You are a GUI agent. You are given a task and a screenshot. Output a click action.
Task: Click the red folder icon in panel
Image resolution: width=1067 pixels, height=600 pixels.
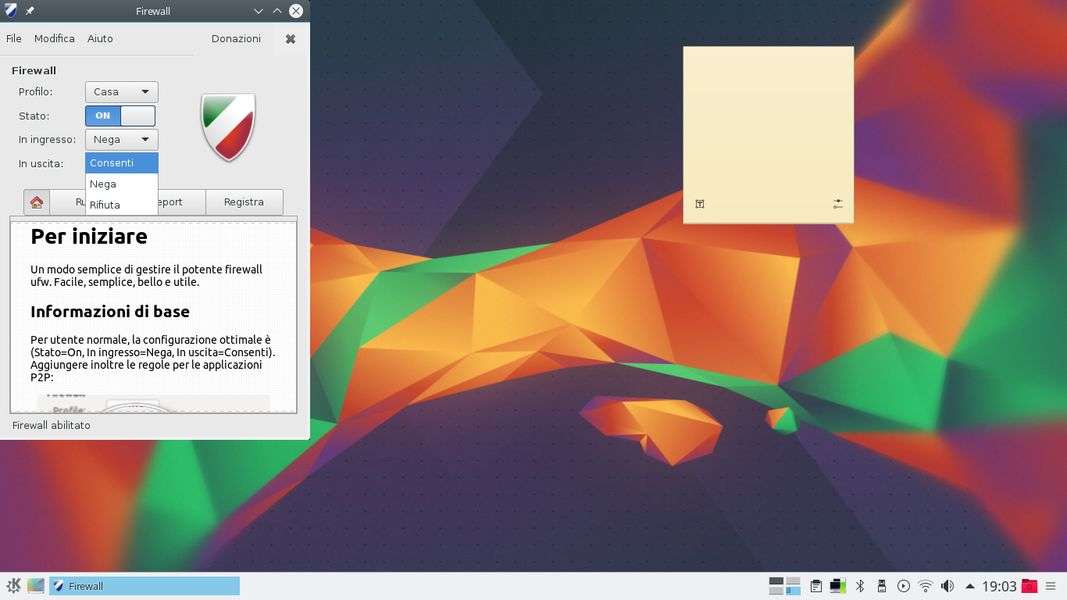1030,586
